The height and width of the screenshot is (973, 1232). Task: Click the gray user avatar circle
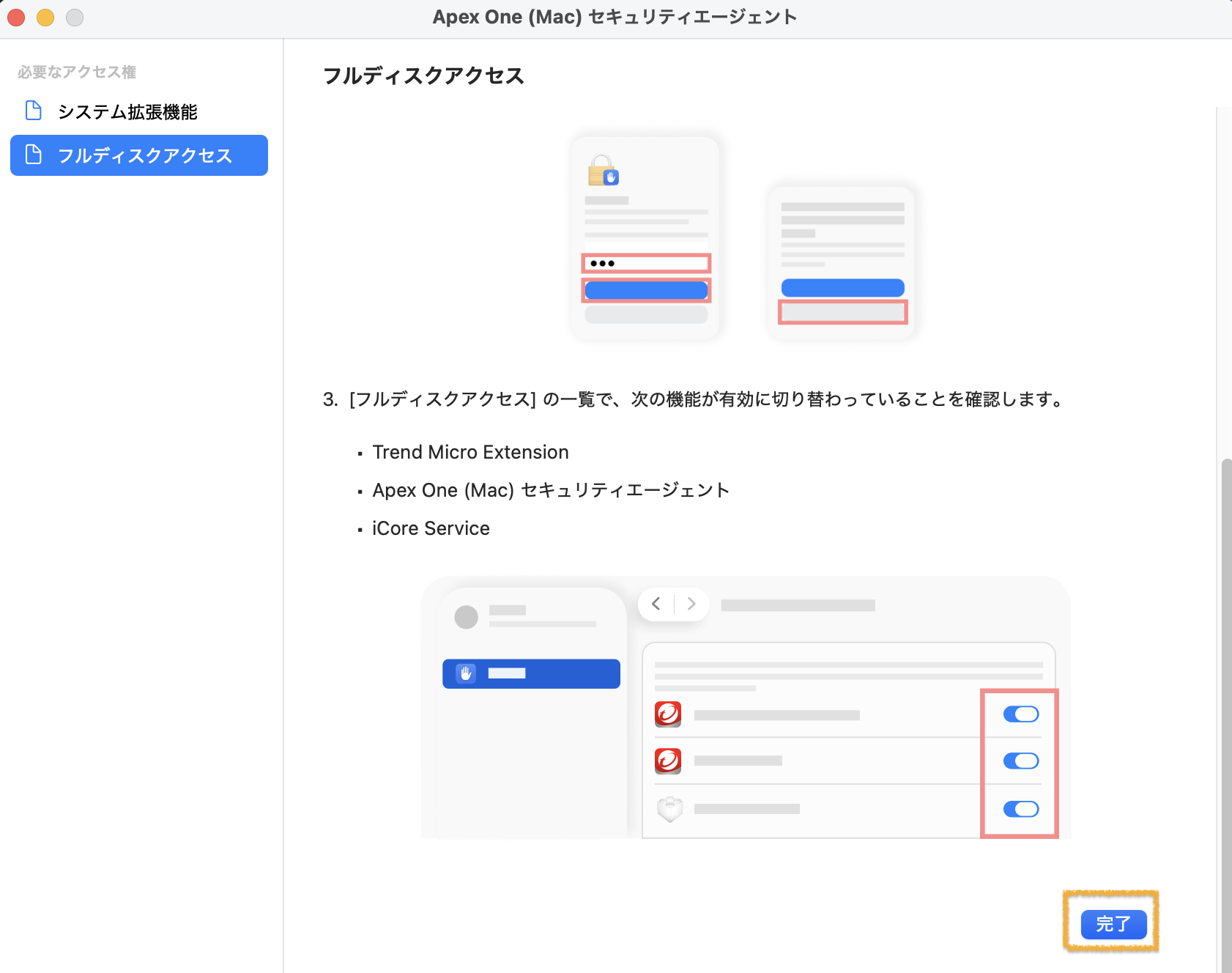pos(467,616)
